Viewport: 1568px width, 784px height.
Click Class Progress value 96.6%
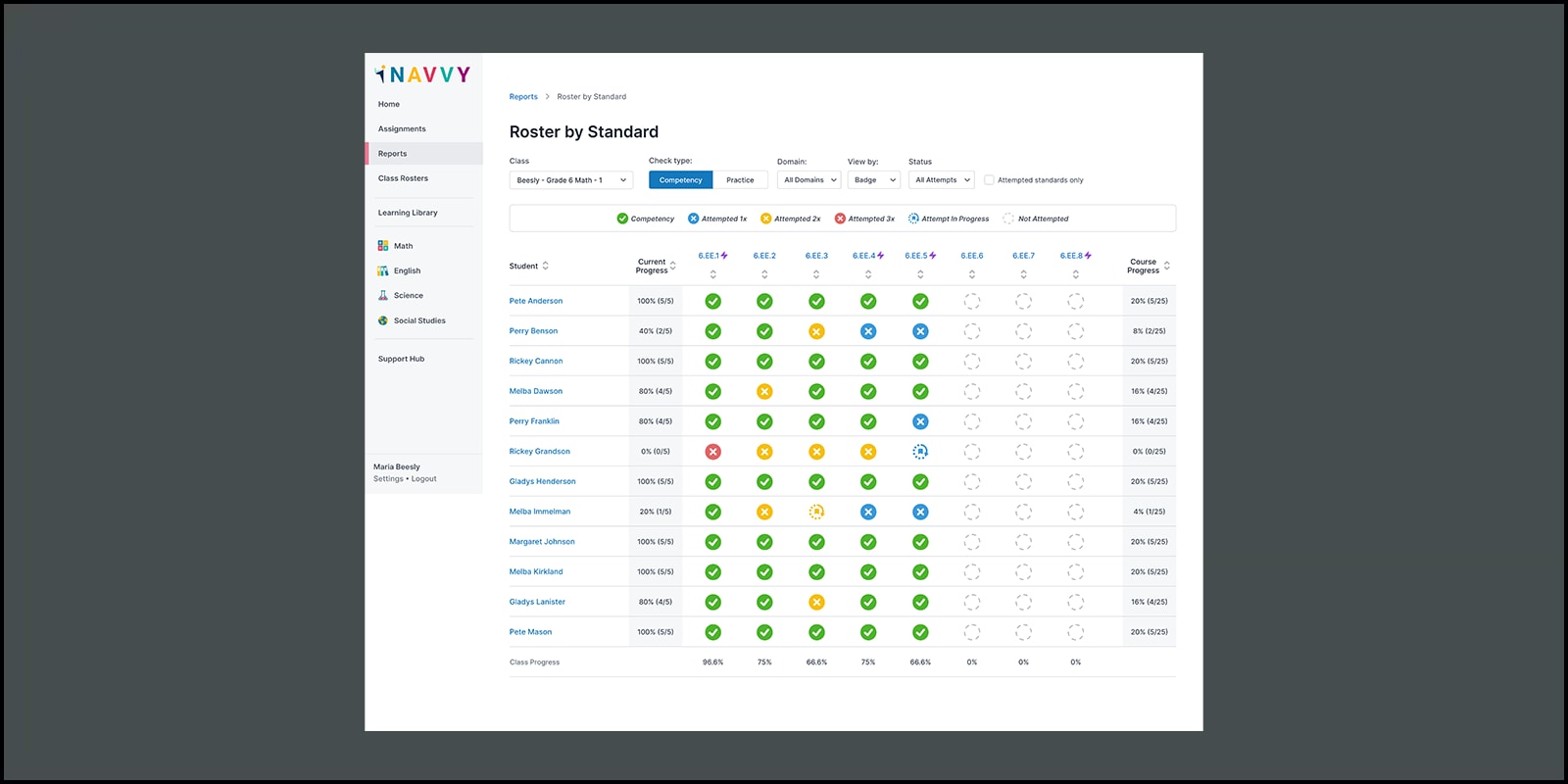[713, 662]
